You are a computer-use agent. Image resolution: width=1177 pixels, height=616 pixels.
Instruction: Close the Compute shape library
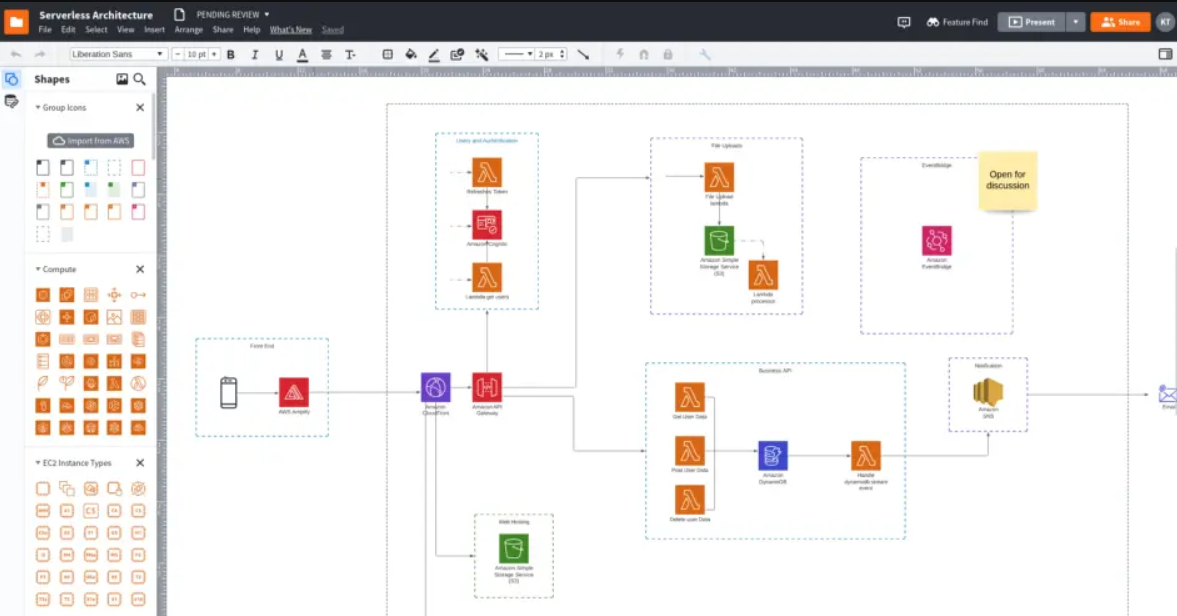pos(140,269)
